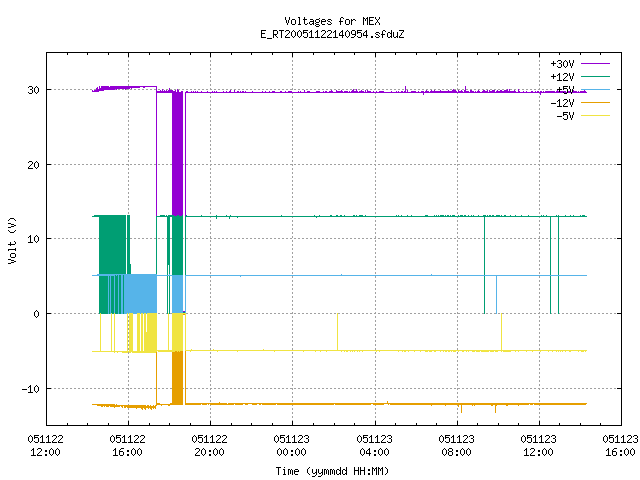Viewport: 640px width, 480px height.
Task: Click the -5V legend label
Action: pos(565,116)
